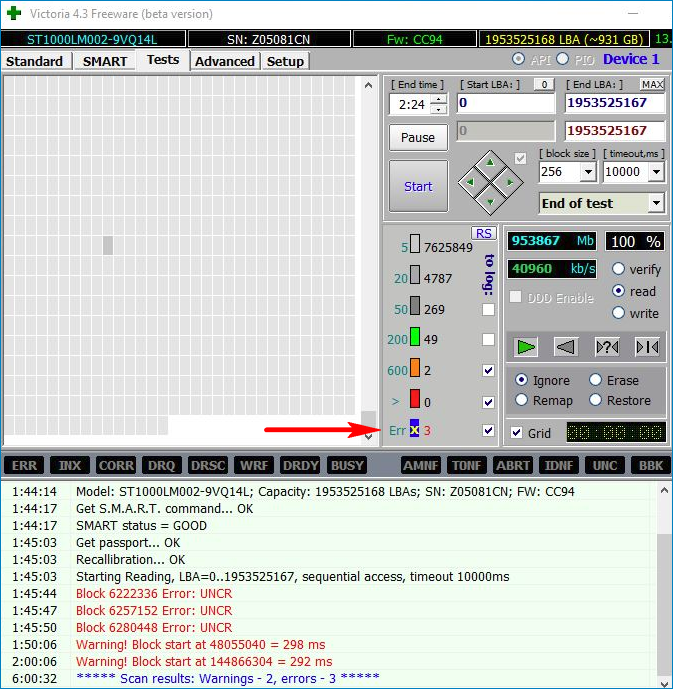Enable logging for 200 ms blocks
This screenshot has width=673, height=689.
click(x=488, y=340)
